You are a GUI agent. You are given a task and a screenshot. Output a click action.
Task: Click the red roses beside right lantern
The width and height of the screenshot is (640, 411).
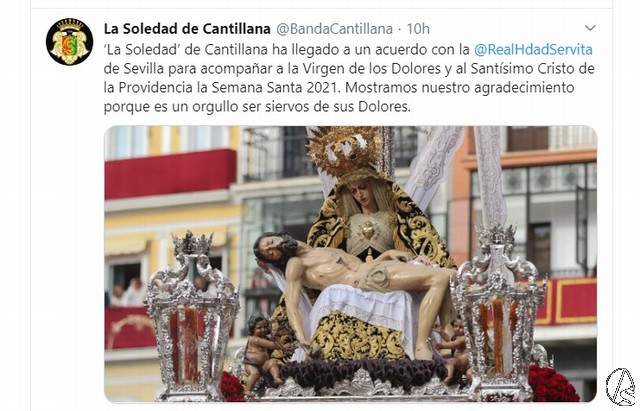point(552,384)
